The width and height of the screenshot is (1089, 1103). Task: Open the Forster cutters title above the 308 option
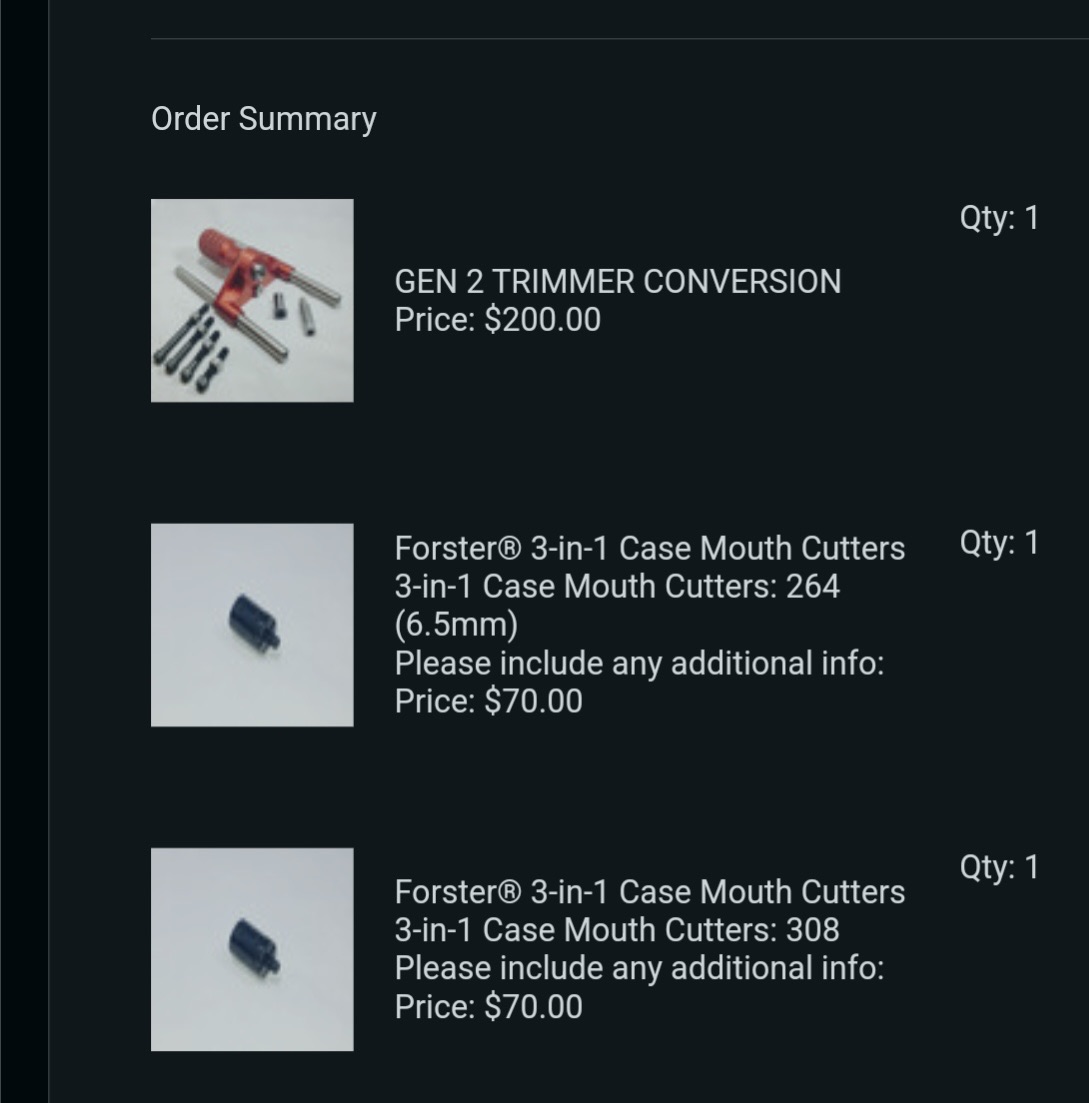coord(649,892)
